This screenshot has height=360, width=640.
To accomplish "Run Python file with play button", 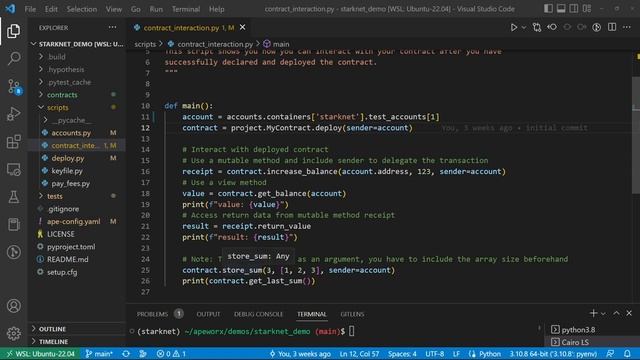I will pos(513,27).
